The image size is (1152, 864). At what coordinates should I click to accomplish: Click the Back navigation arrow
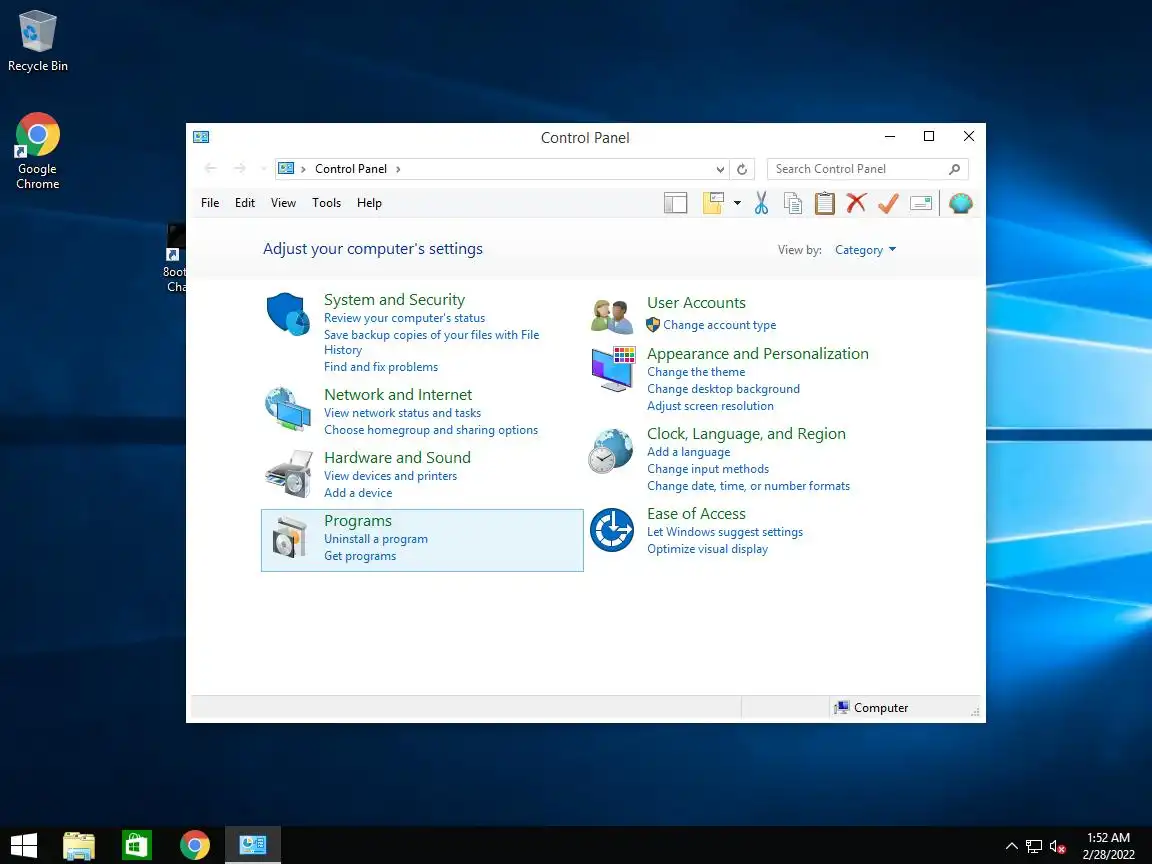(x=210, y=168)
